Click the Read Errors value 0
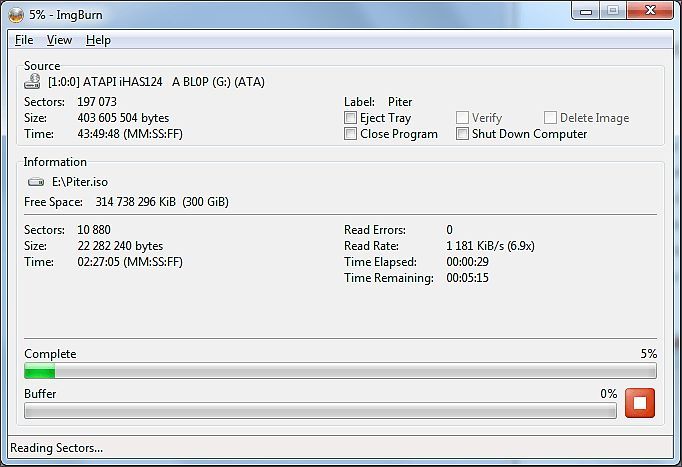The width and height of the screenshot is (682, 467). 449,230
